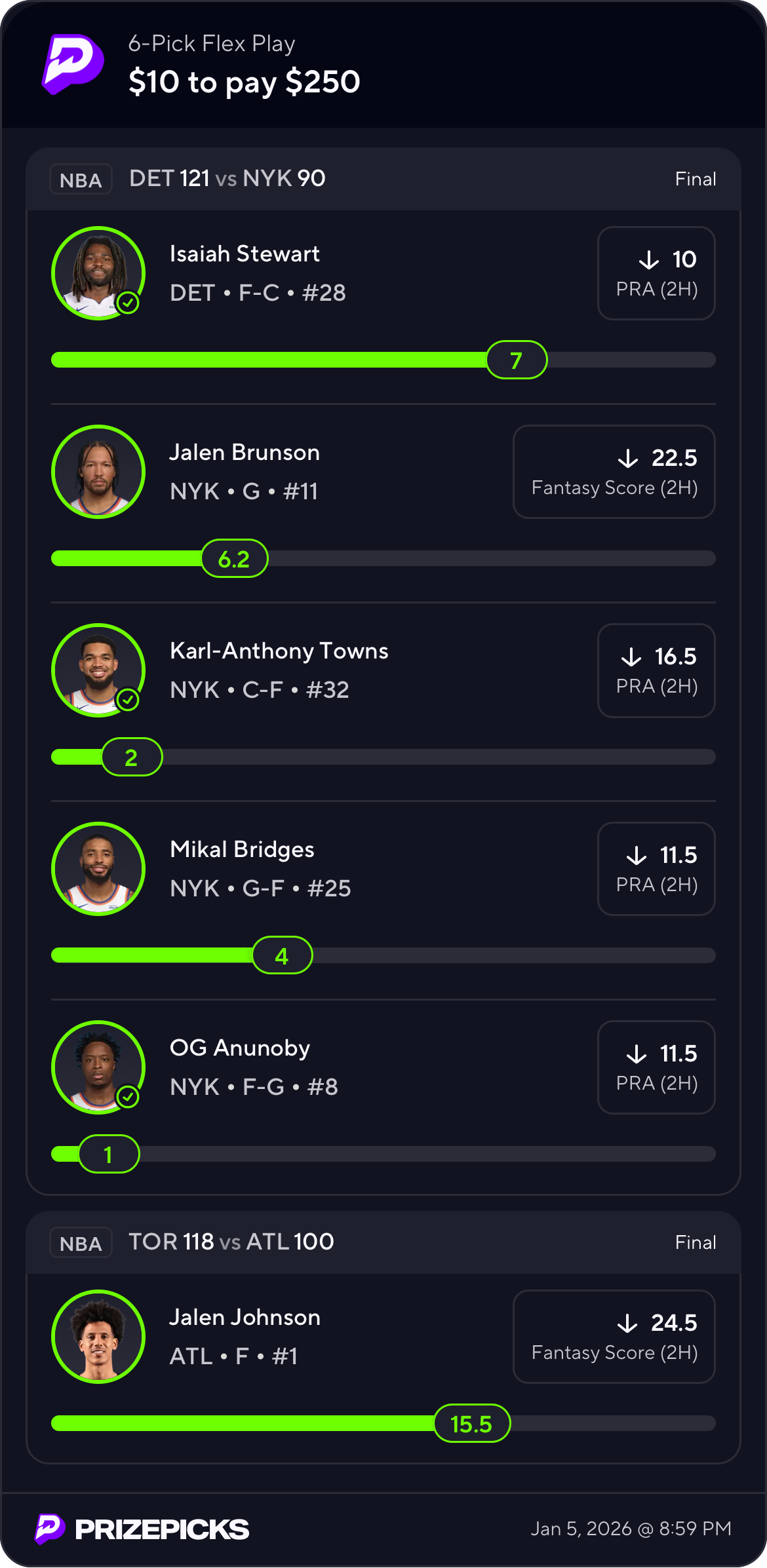Click Isaiah Stewart's progress marker showing 7
The height and width of the screenshot is (1568, 767).
point(517,360)
